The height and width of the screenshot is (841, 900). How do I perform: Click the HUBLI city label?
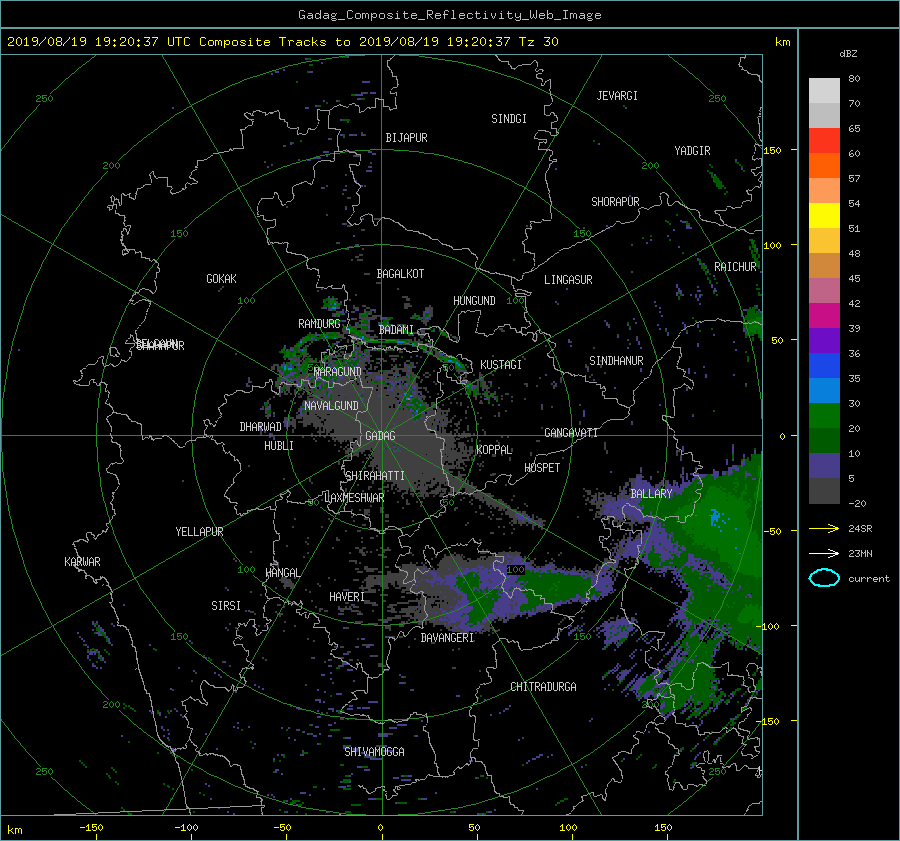pyautogui.click(x=279, y=446)
